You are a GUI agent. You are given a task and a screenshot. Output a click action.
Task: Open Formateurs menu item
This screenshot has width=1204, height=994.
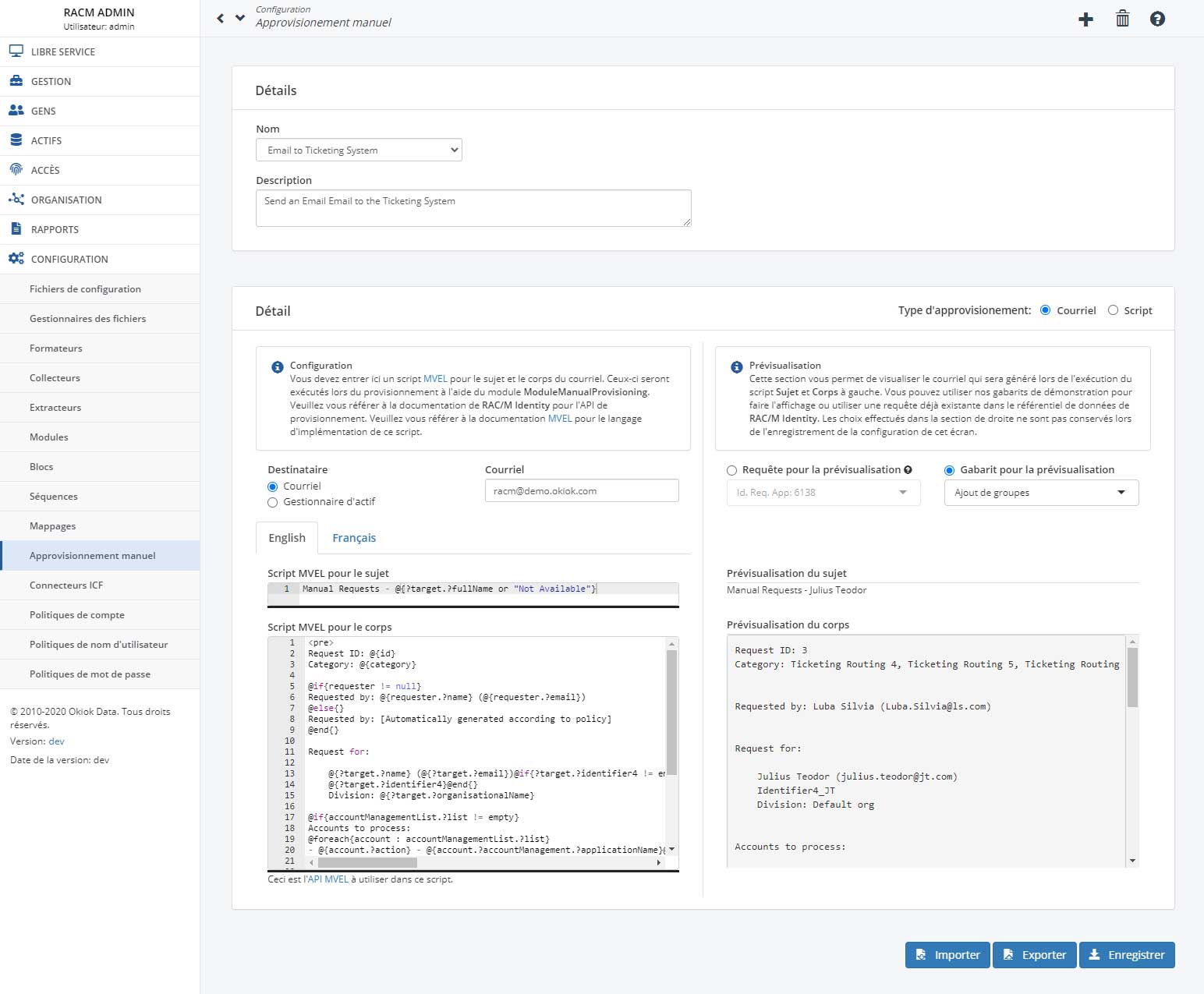coord(100,348)
